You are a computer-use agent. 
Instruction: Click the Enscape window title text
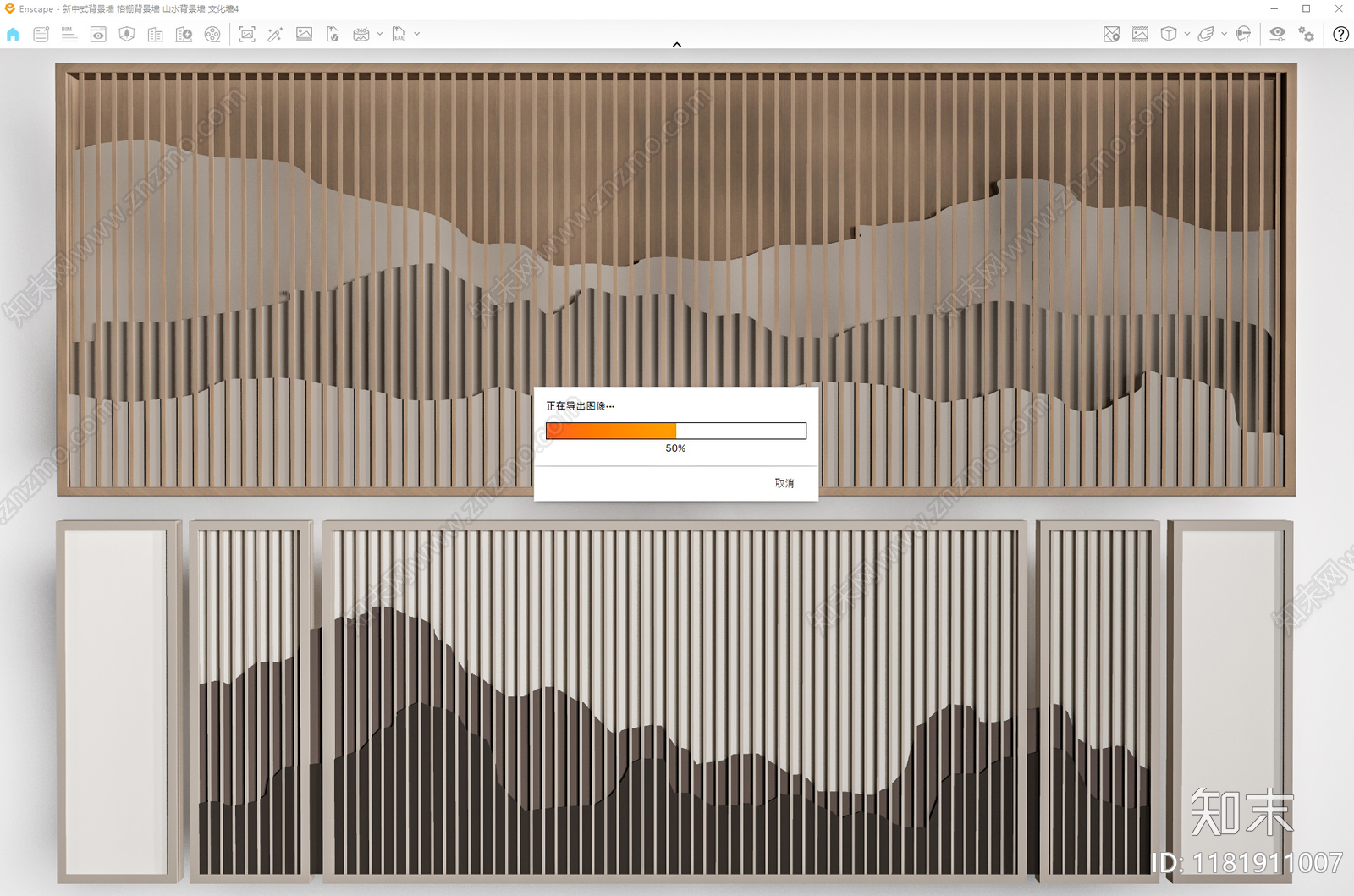tap(129, 9)
